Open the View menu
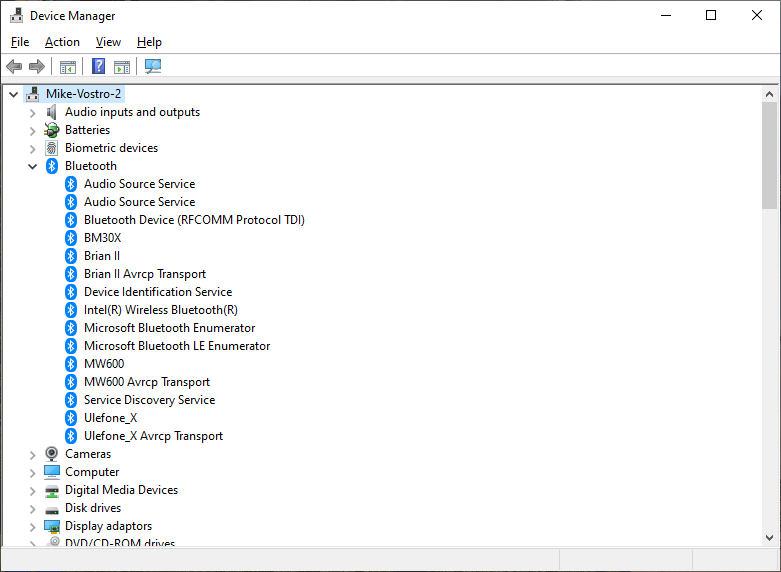 pos(108,42)
